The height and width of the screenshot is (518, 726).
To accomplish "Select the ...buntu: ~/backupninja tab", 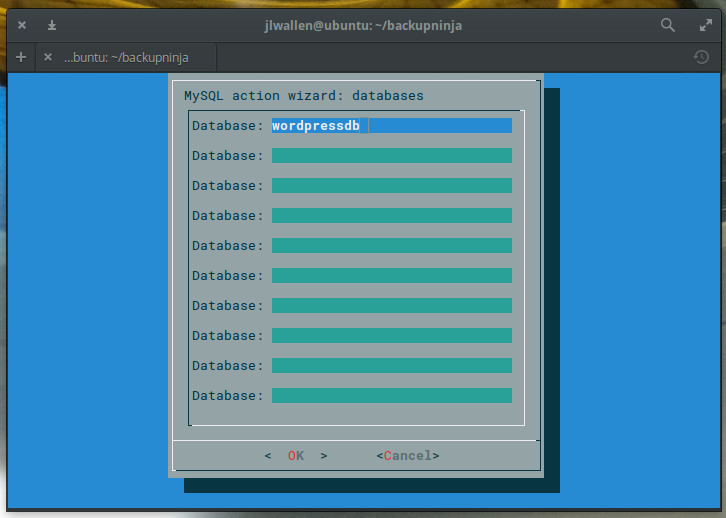I will tap(126, 57).
